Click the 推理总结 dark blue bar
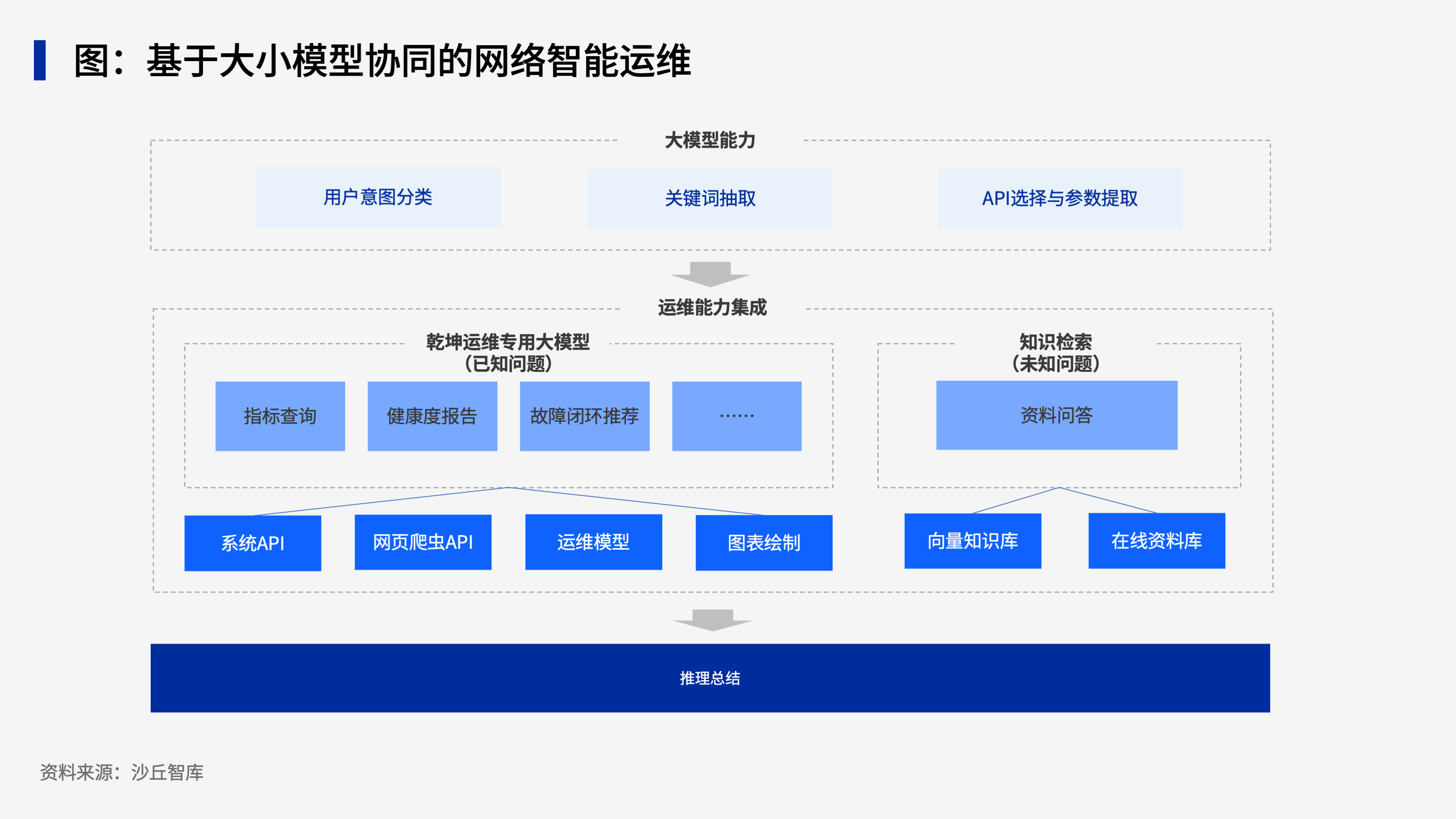Screen dimensions: 1456x819 point(710,678)
